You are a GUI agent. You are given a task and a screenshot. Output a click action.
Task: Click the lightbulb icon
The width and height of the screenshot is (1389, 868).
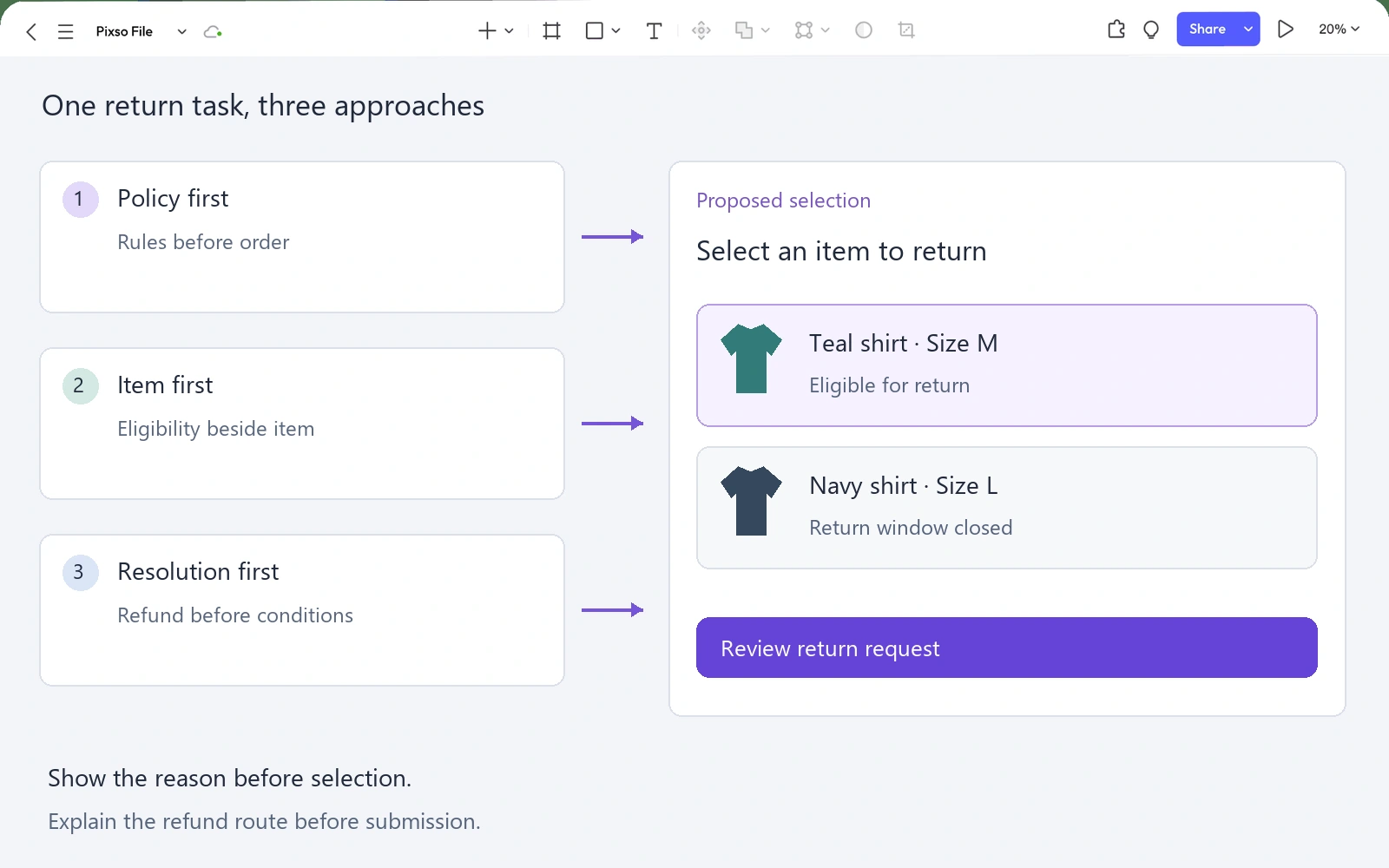pos(1151,30)
